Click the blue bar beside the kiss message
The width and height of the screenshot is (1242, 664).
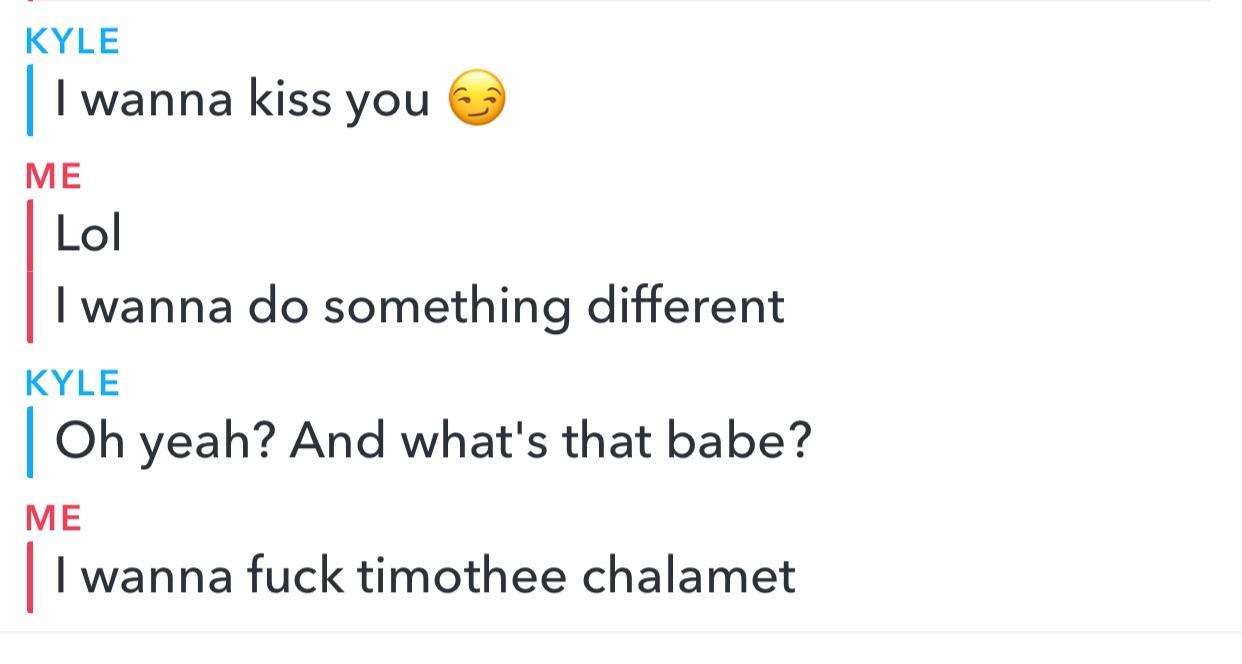tap(31, 99)
